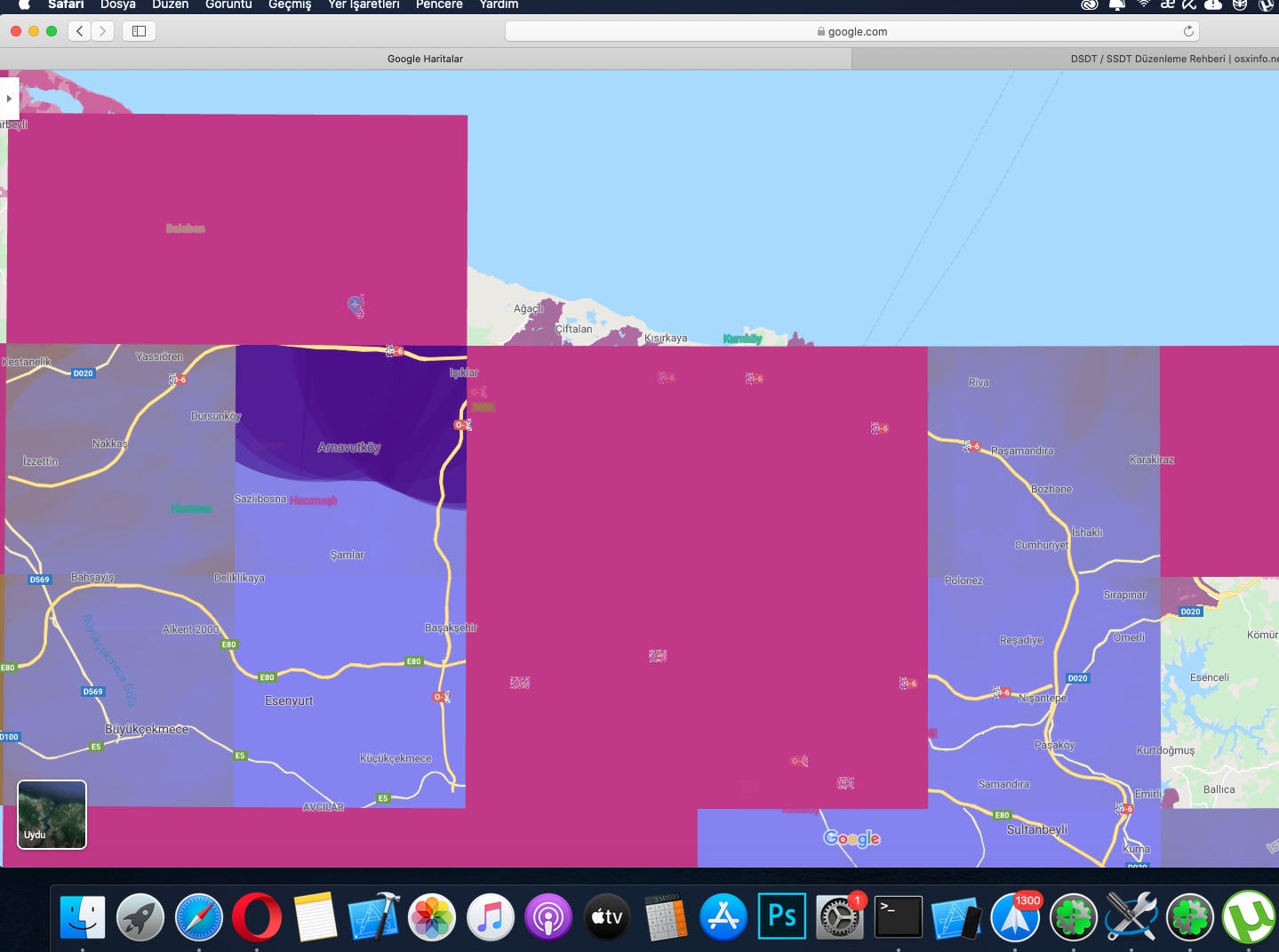Toggle the Safari sidebar button

(139, 31)
